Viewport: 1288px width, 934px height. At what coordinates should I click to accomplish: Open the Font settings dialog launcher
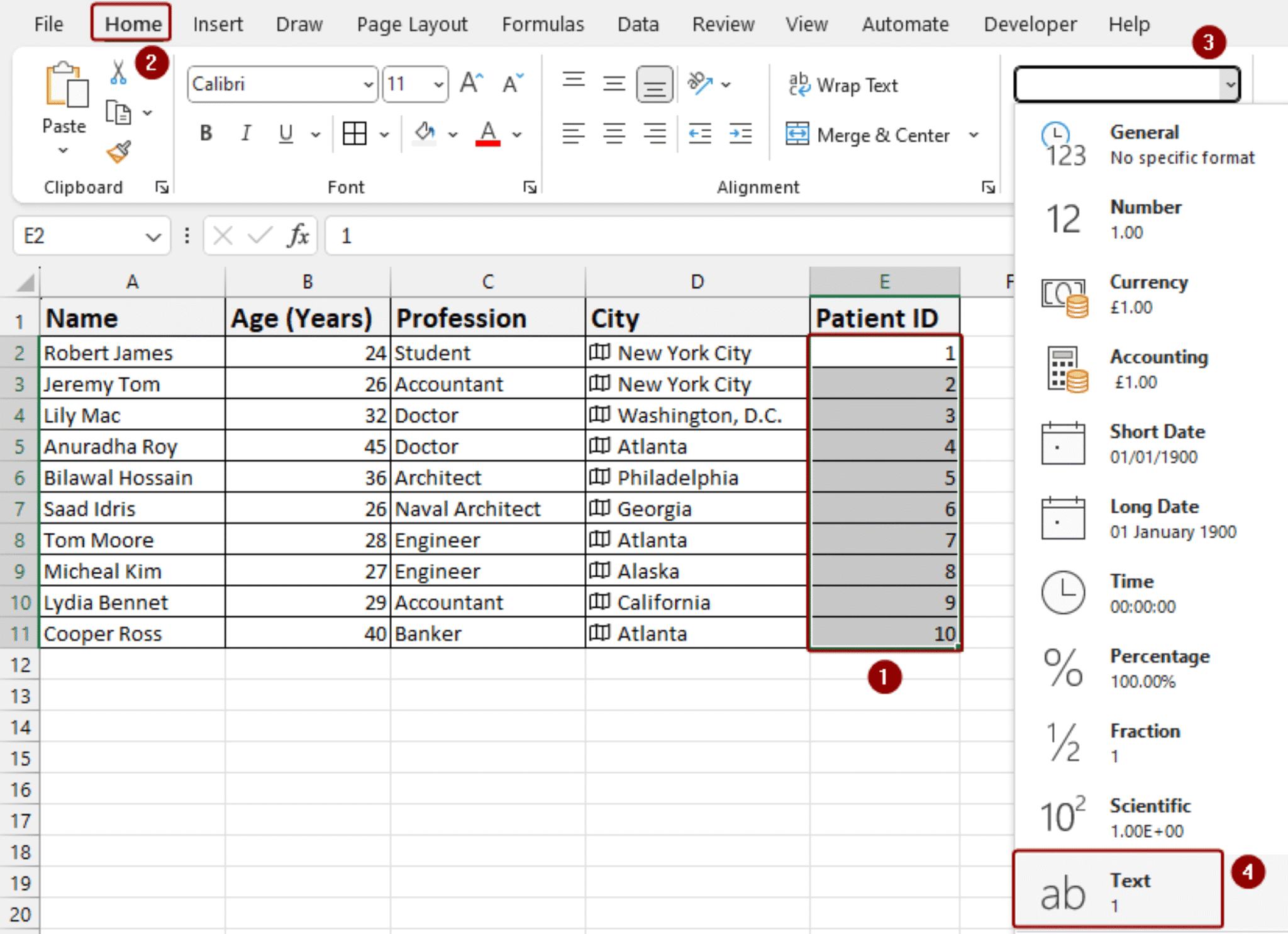pyautogui.click(x=529, y=186)
